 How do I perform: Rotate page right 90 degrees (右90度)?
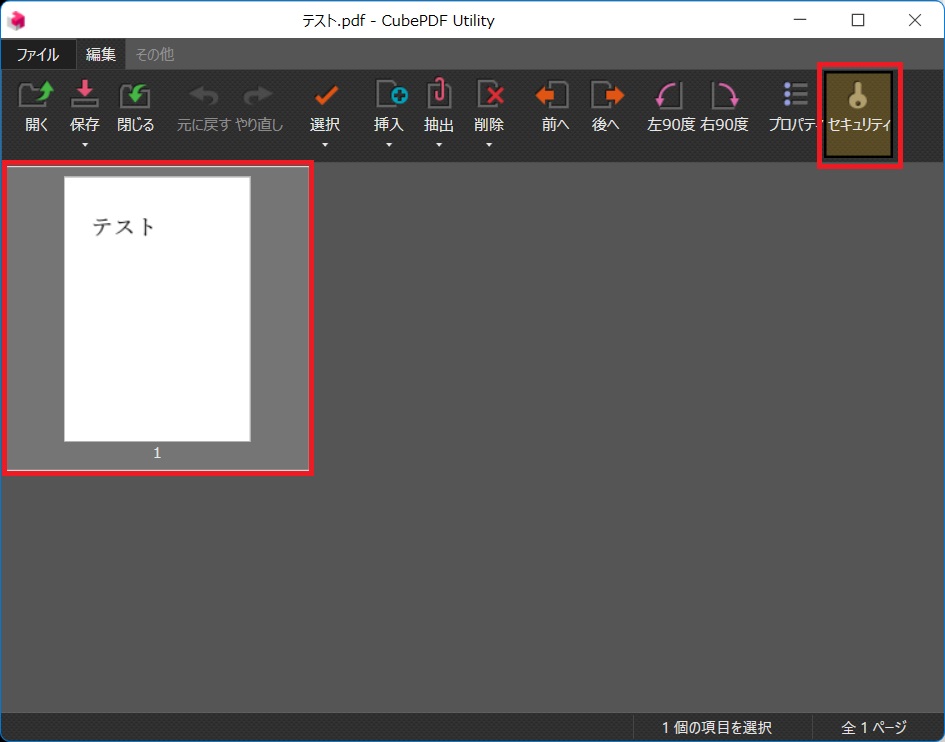pos(724,95)
